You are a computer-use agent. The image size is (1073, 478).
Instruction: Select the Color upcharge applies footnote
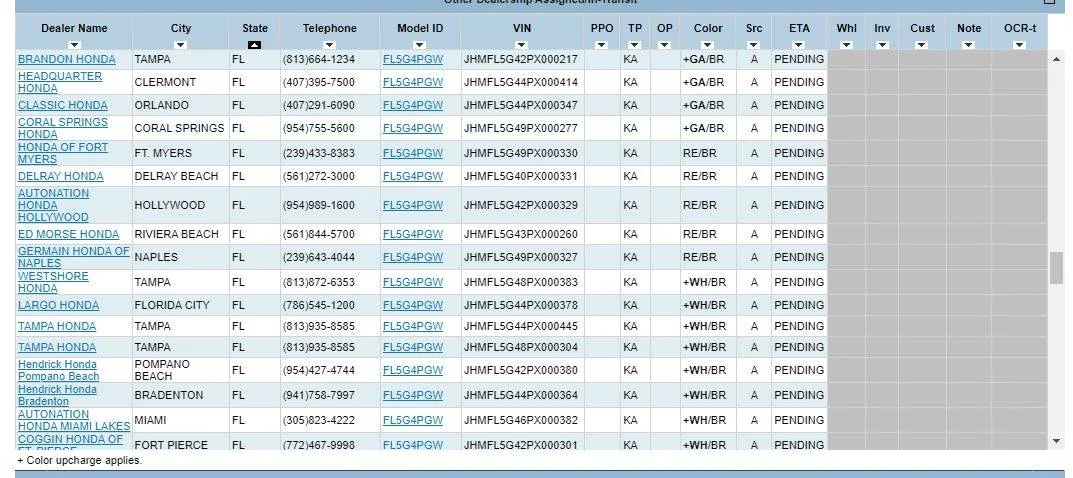tap(79, 460)
